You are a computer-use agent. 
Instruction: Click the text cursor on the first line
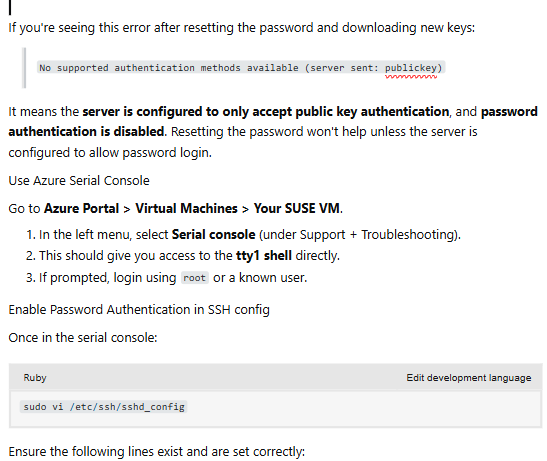pyautogui.click(x=10, y=7)
